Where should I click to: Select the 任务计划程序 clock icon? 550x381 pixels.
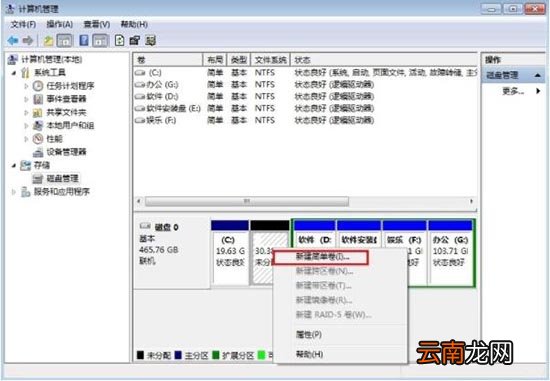coord(38,86)
